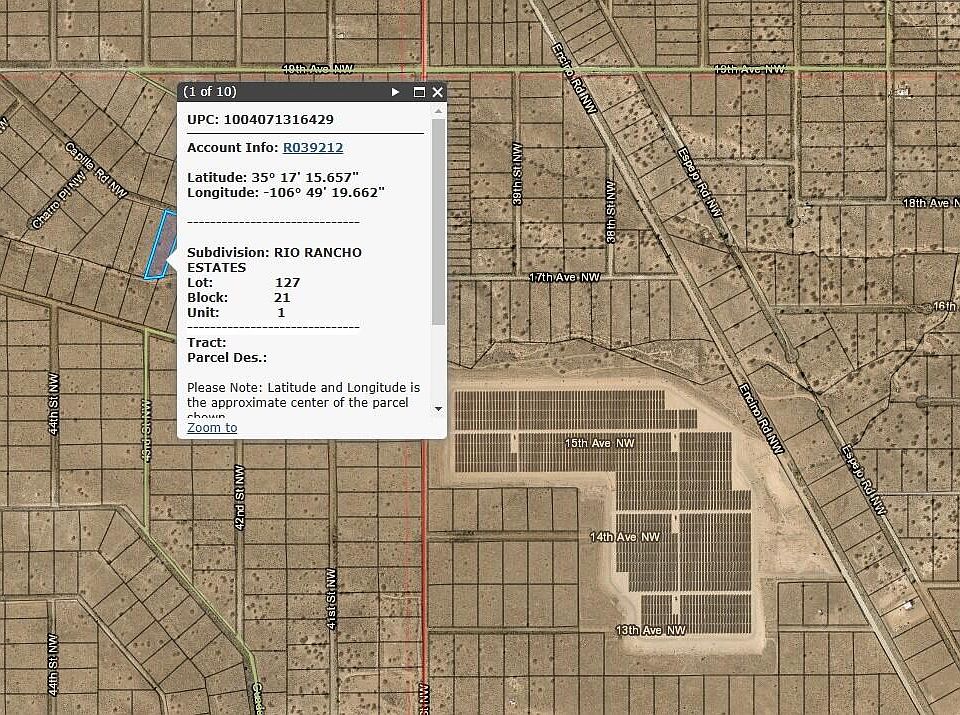Click the 41st St NW street label
The width and height of the screenshot is (960, 715).
pyautogui.click(x=329, y=597)
